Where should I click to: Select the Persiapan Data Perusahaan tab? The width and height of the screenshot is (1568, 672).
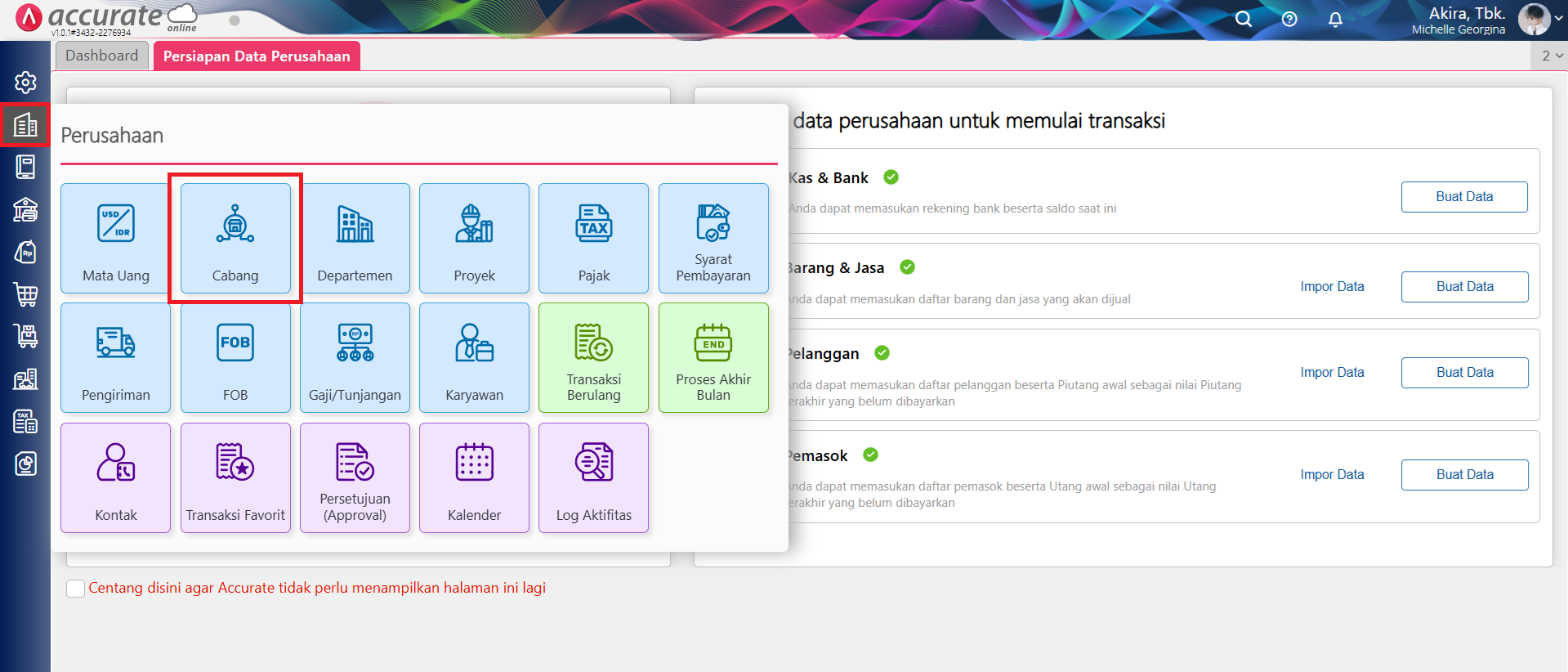257,56
